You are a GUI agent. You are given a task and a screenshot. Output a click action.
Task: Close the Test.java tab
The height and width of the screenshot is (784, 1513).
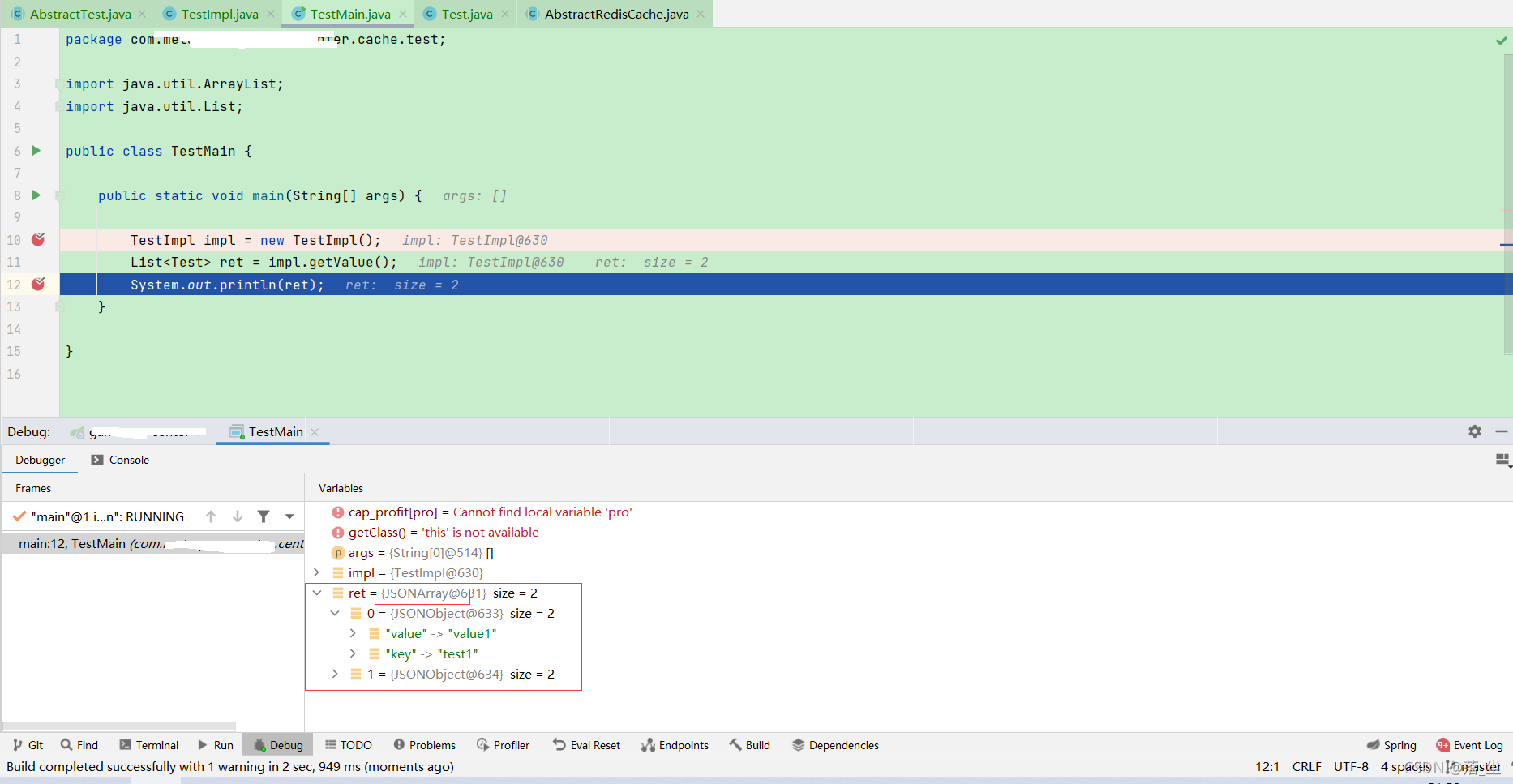505,14
